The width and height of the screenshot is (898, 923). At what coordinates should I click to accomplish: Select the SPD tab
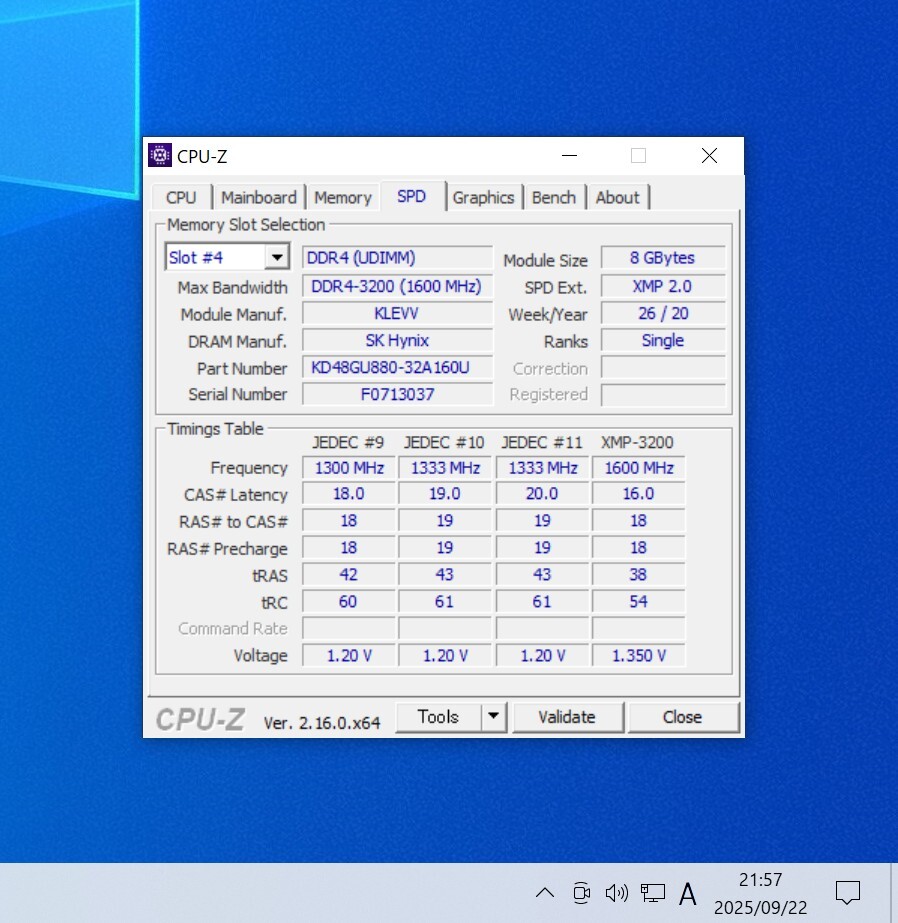(x=411, y=196)
